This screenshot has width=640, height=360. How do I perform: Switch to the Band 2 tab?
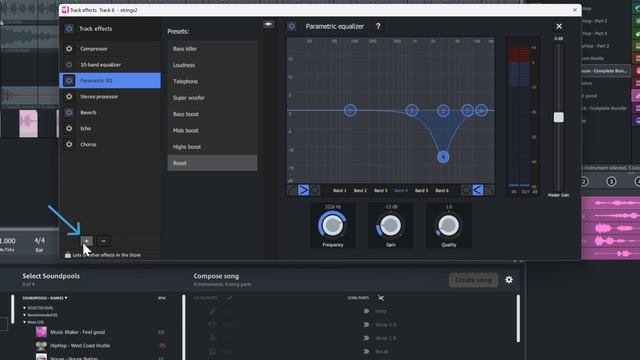click(360, 191)
